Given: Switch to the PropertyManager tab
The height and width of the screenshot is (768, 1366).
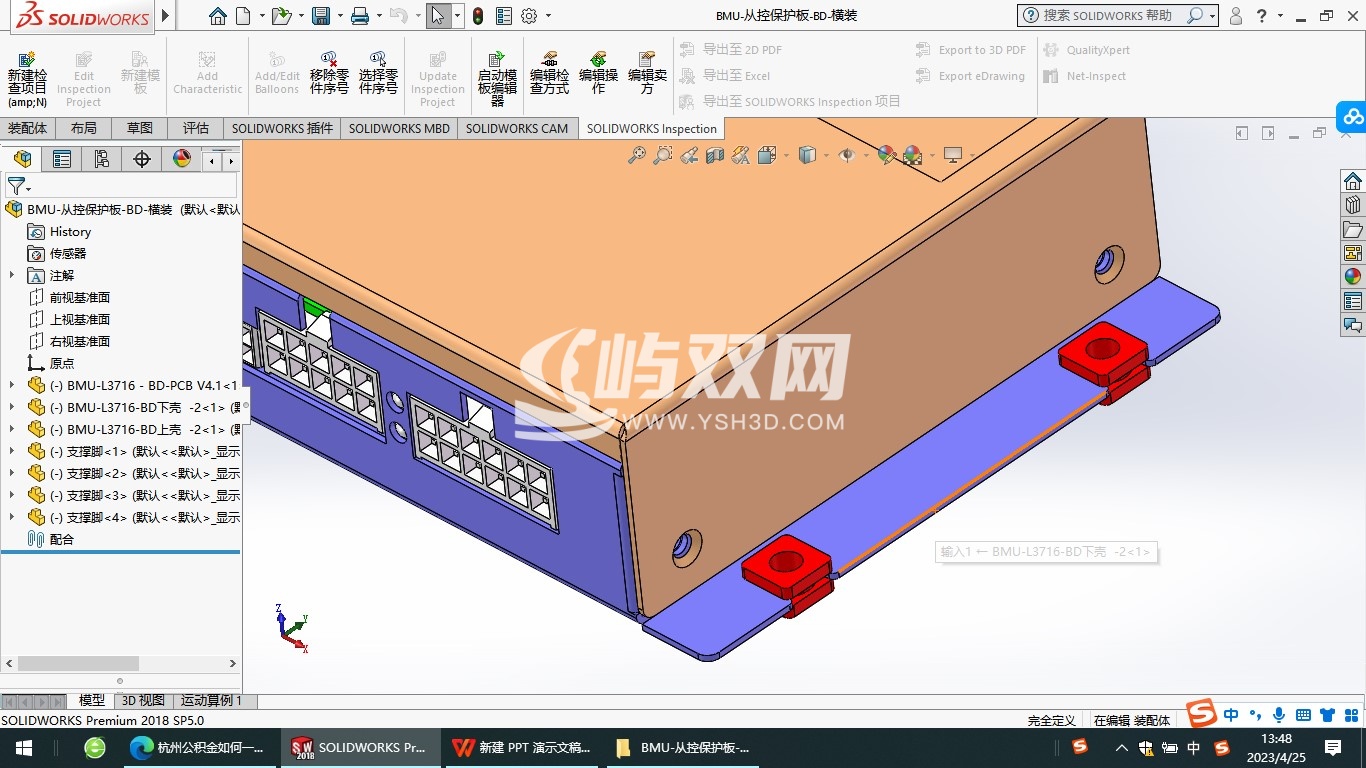Looking at the screenshot, I should point(61,159).
